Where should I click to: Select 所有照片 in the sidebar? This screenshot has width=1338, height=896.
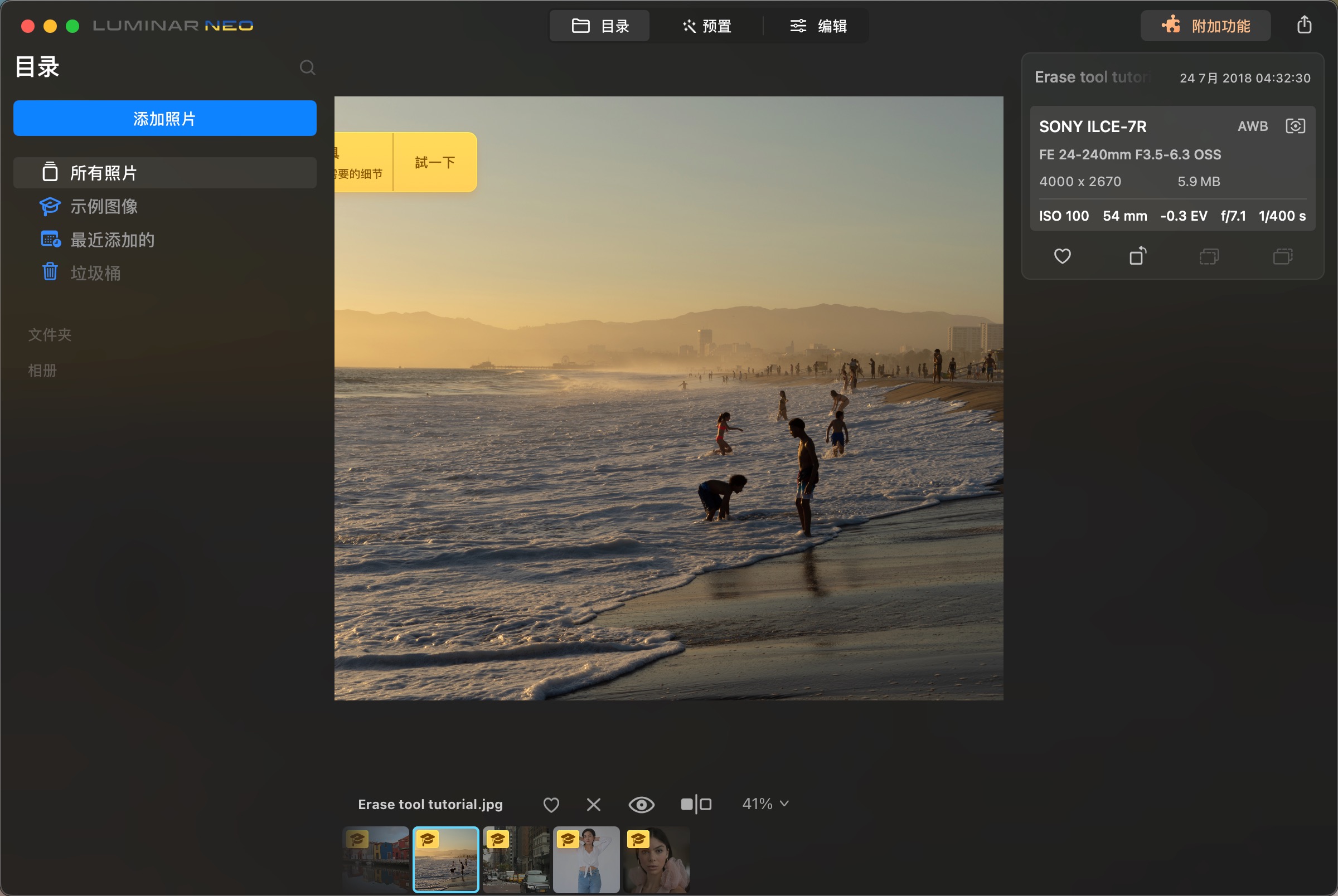click(164, 173)
